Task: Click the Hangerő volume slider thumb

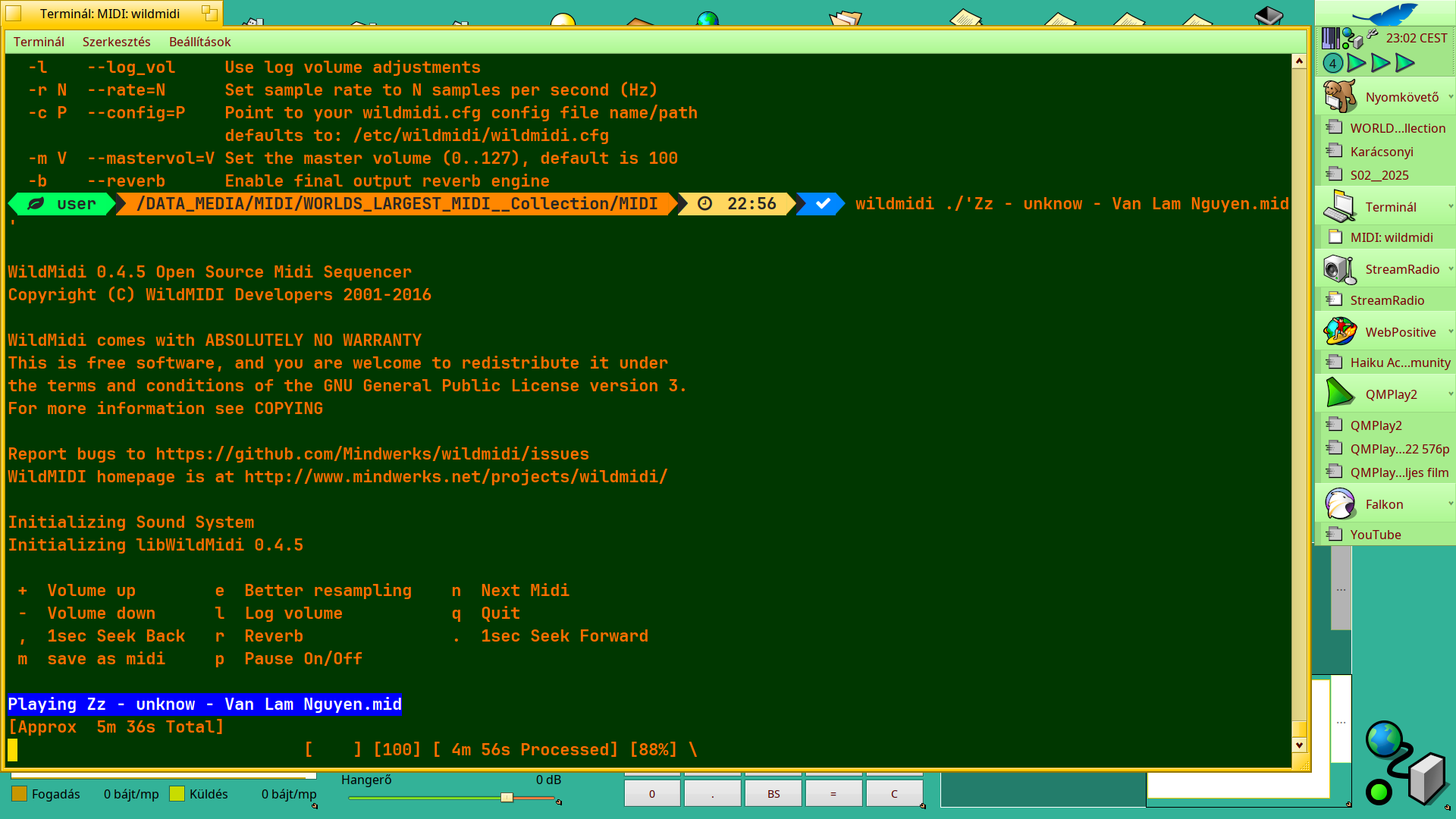Action: tap(507, 797)
